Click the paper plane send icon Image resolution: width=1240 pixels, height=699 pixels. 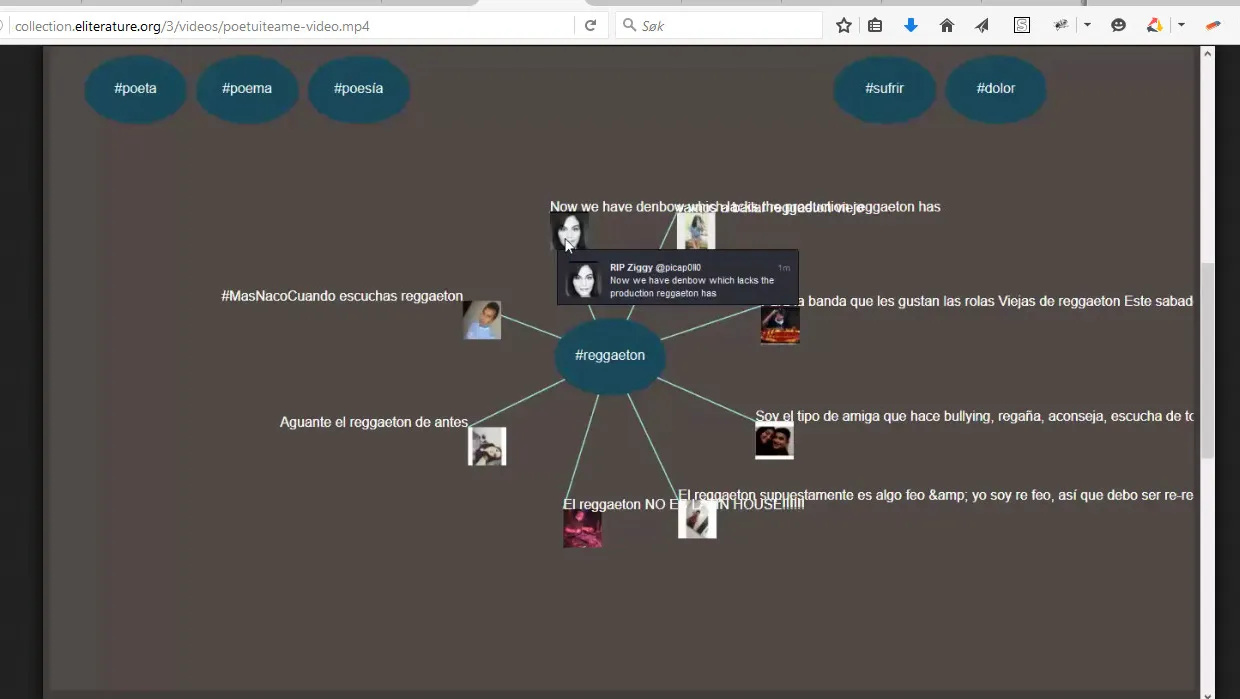pyautogui.click(x=982, y=26)
